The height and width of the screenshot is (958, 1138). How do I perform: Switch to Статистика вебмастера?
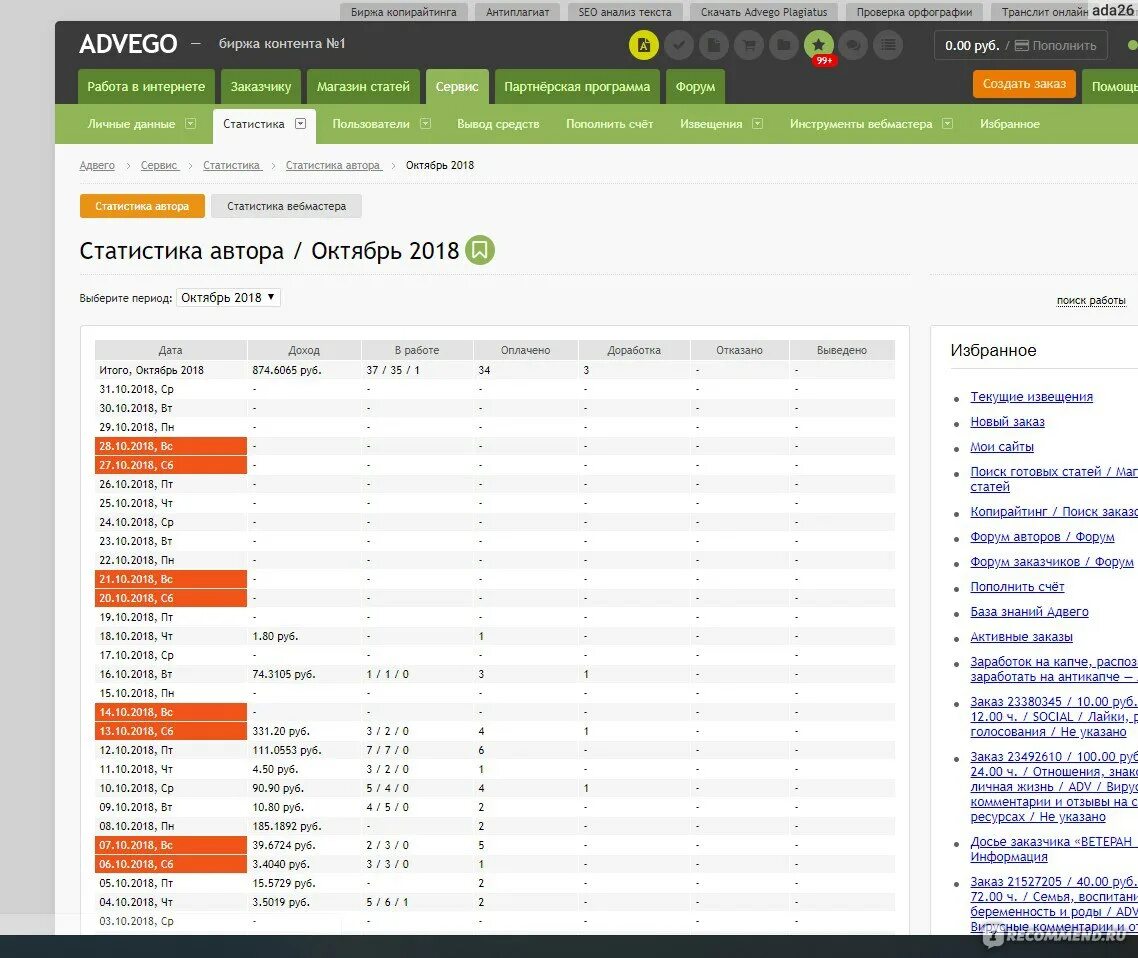click(287, 206)
